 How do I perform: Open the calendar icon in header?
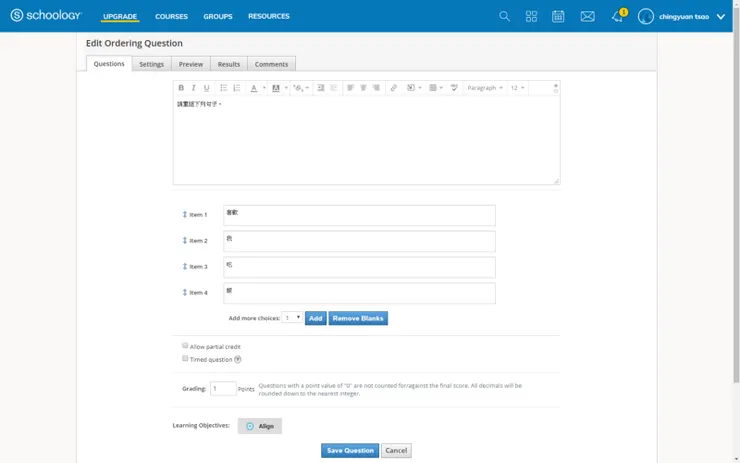coord(558,17)
